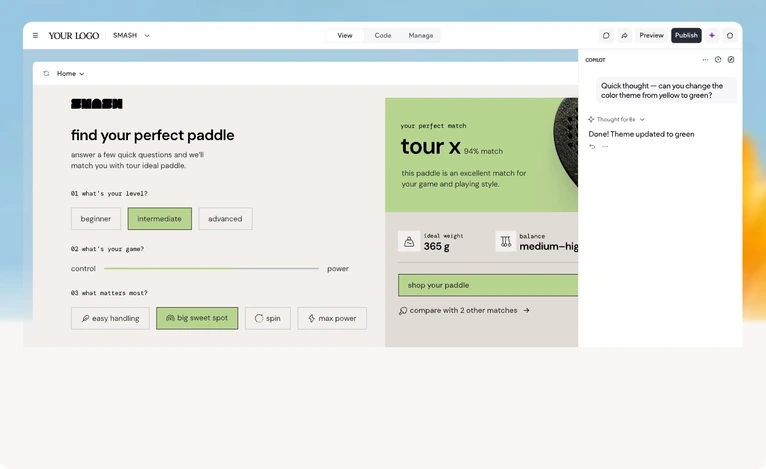This screenshot has width=766, height=469.
Task: Click the Publish button
Action: tap(686, 36)
